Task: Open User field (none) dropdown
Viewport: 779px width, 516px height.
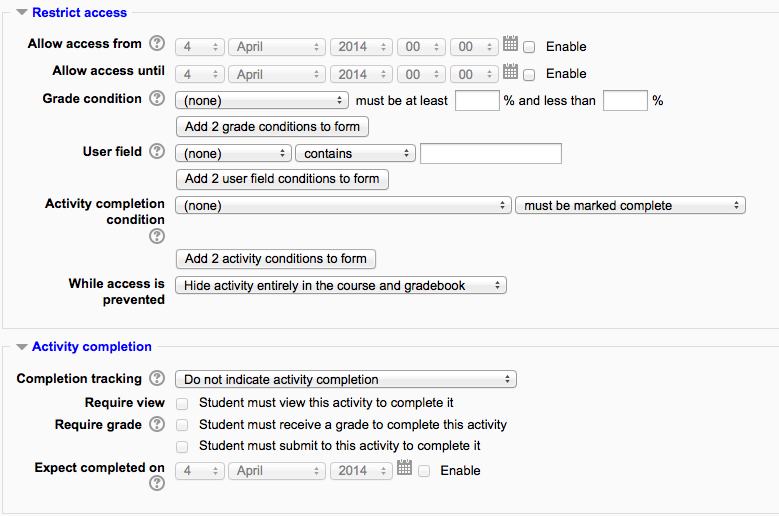Action: point(233,153)
